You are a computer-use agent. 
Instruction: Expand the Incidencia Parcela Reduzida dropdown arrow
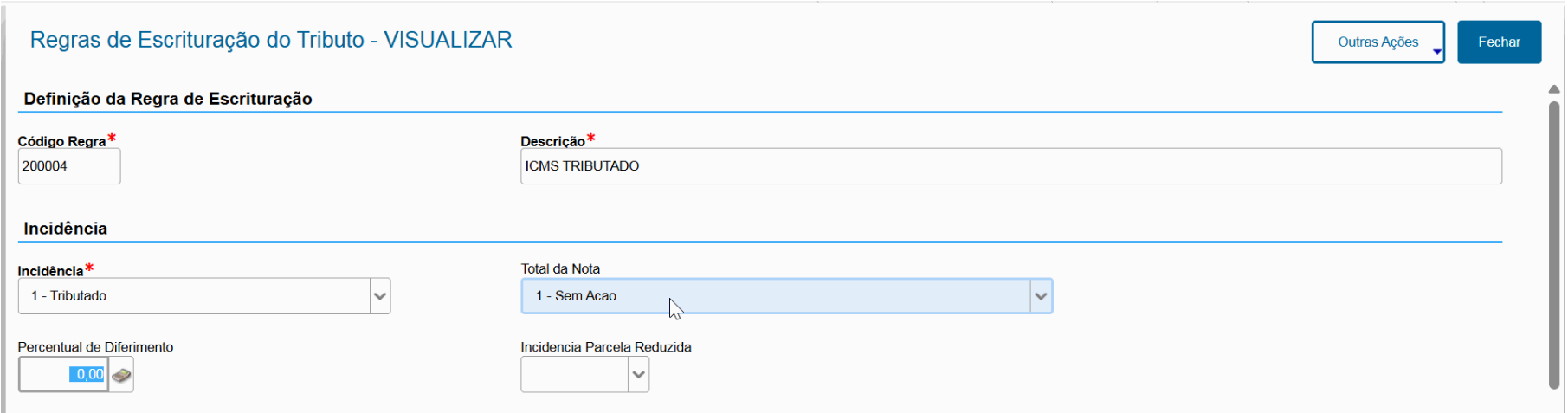click(x=638, y=375)
